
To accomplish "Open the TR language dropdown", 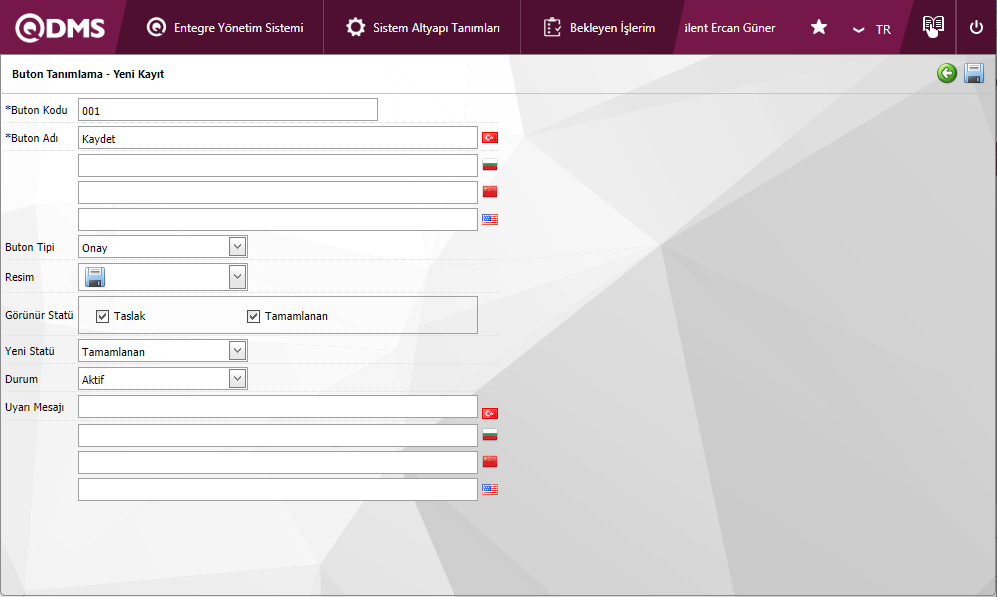I will [872, 29].
